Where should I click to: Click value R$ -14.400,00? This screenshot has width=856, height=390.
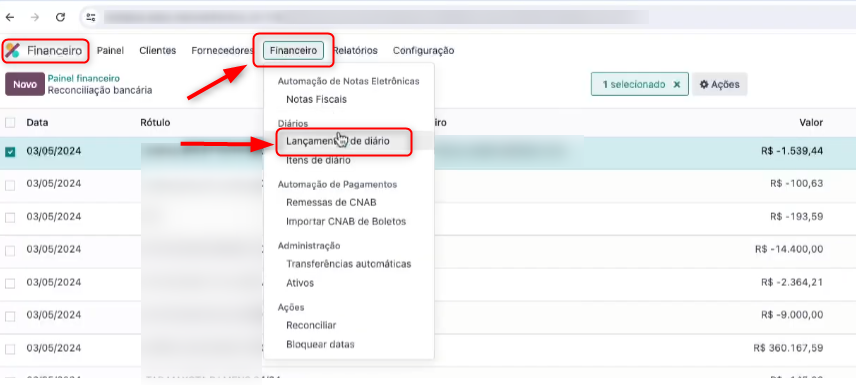[x=789, y=250]
